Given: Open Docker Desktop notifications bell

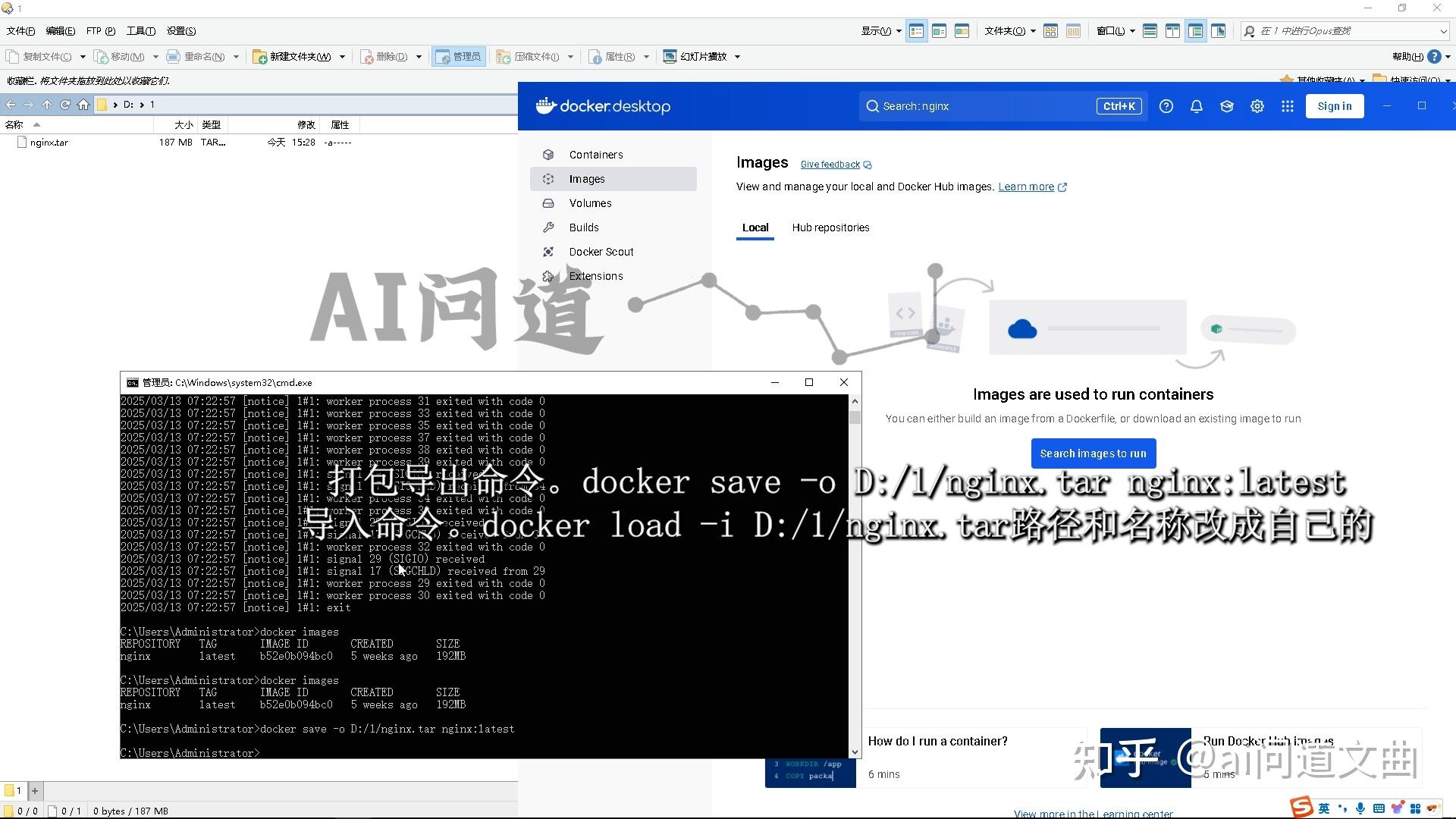Looking at the screenshot, I should [x=1197, y=106].
